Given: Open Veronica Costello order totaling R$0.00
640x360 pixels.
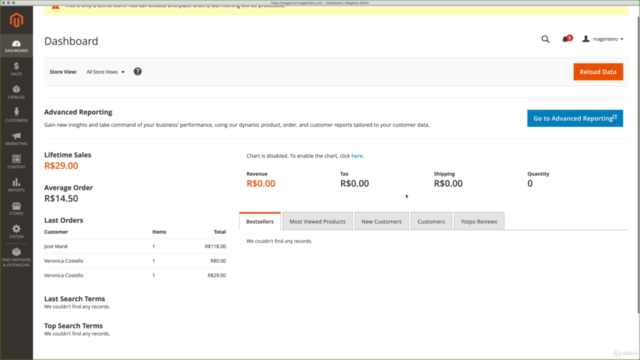Looking at the screenshot, I should tap(135, 261).
